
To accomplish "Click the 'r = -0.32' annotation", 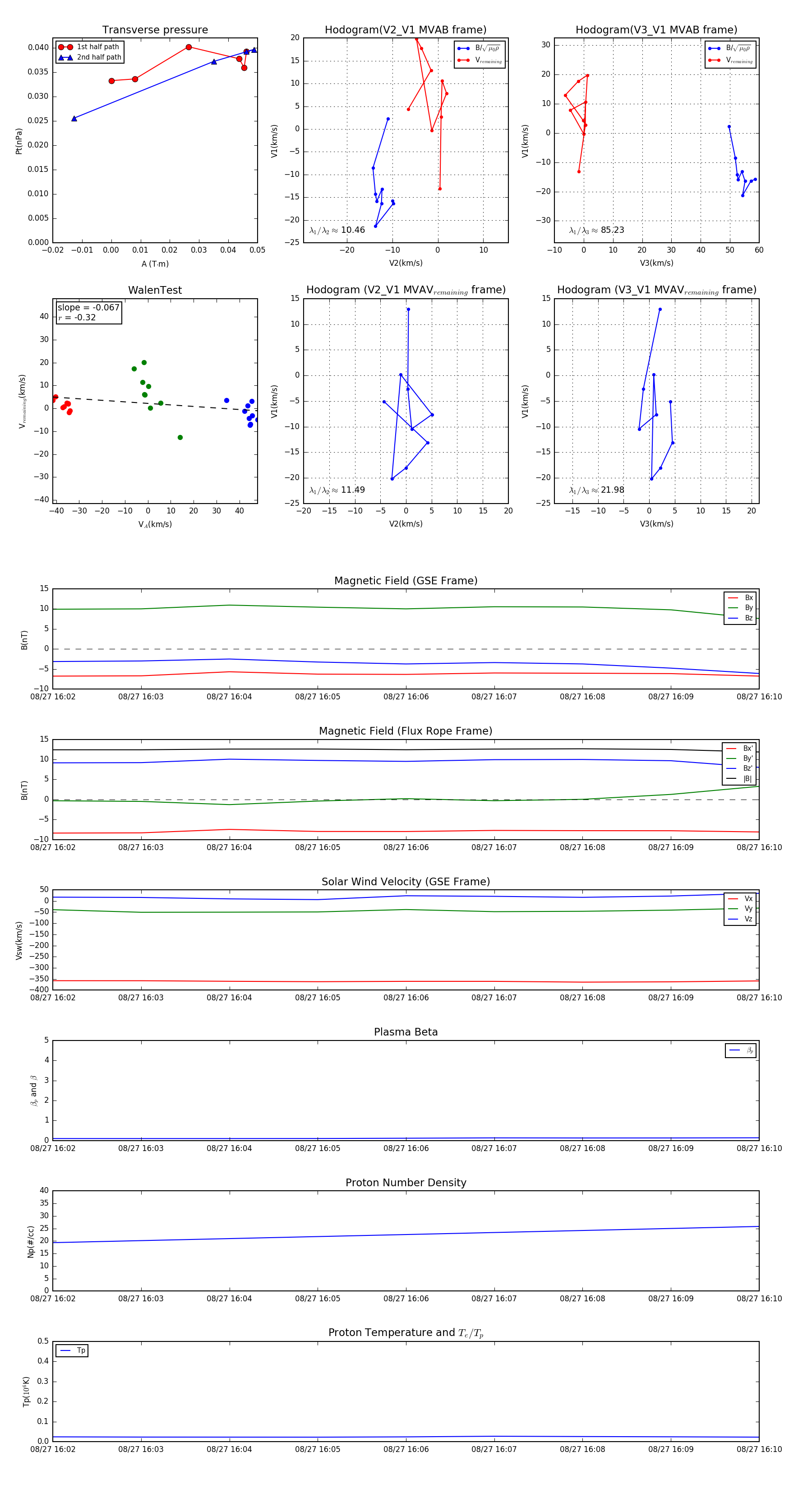I will pos(77,317).
